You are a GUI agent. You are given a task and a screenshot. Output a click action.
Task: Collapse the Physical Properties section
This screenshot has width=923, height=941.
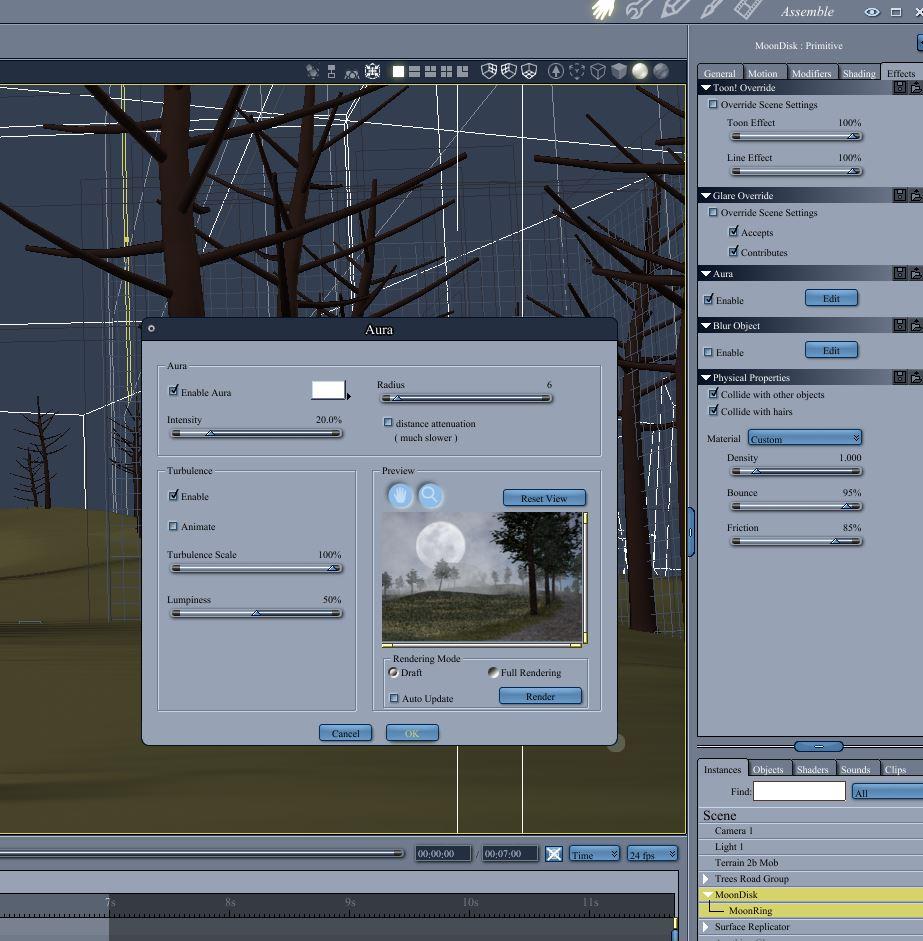point(706,378)
